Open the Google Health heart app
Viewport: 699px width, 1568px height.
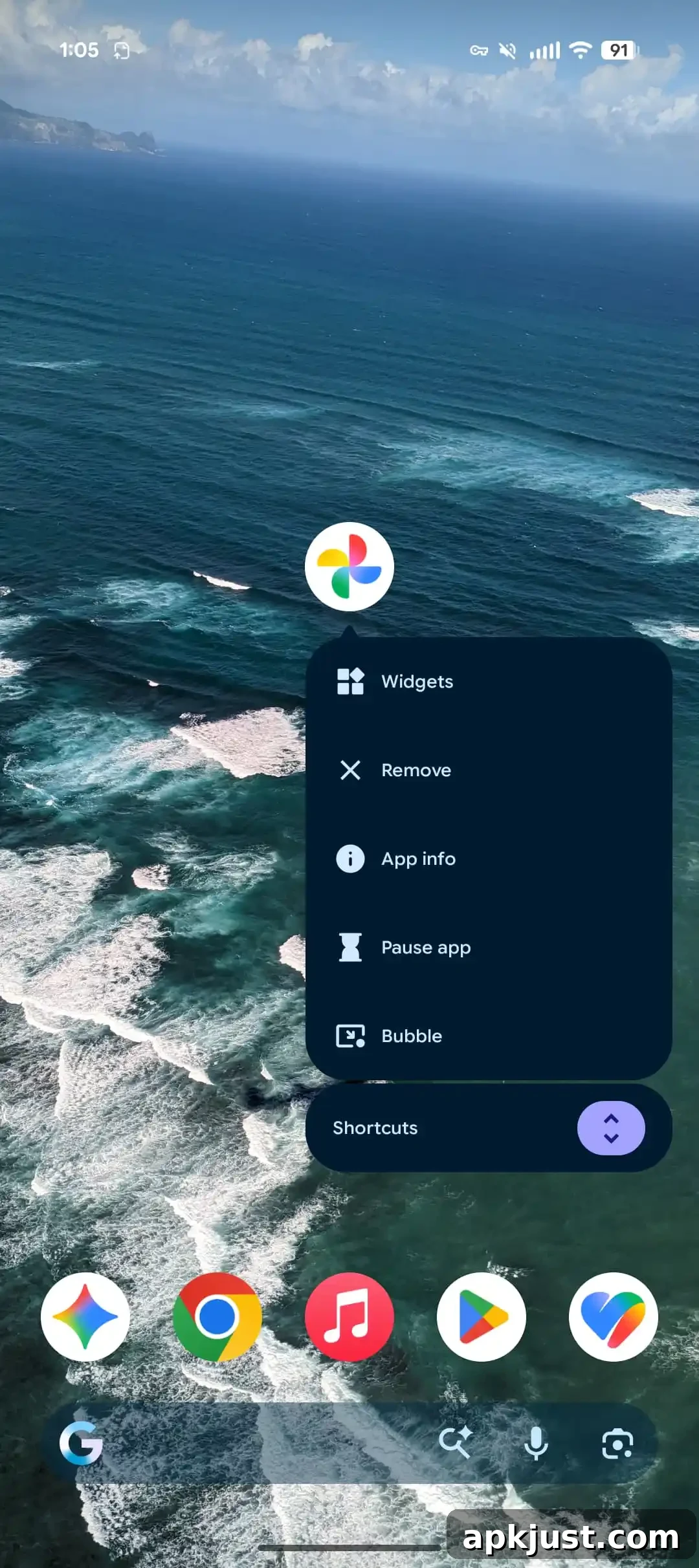point(614,1317)
